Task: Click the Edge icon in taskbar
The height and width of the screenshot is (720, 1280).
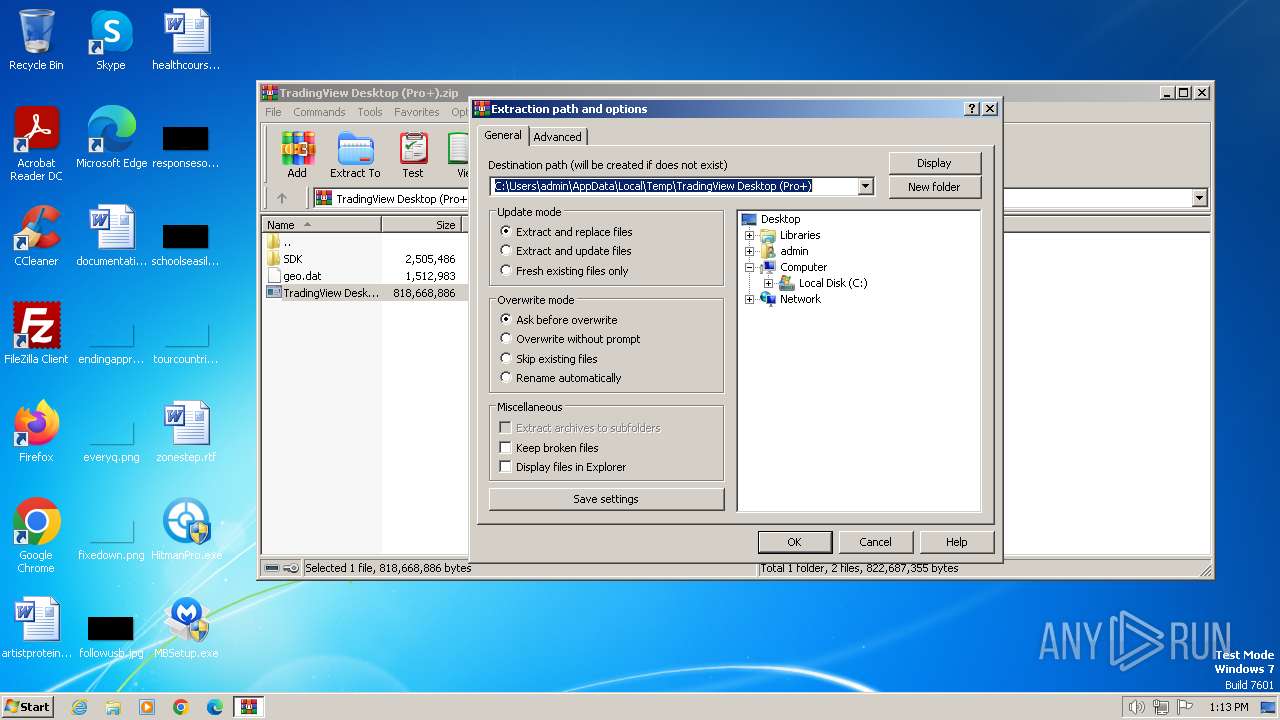Action: [x=215, y=707]
